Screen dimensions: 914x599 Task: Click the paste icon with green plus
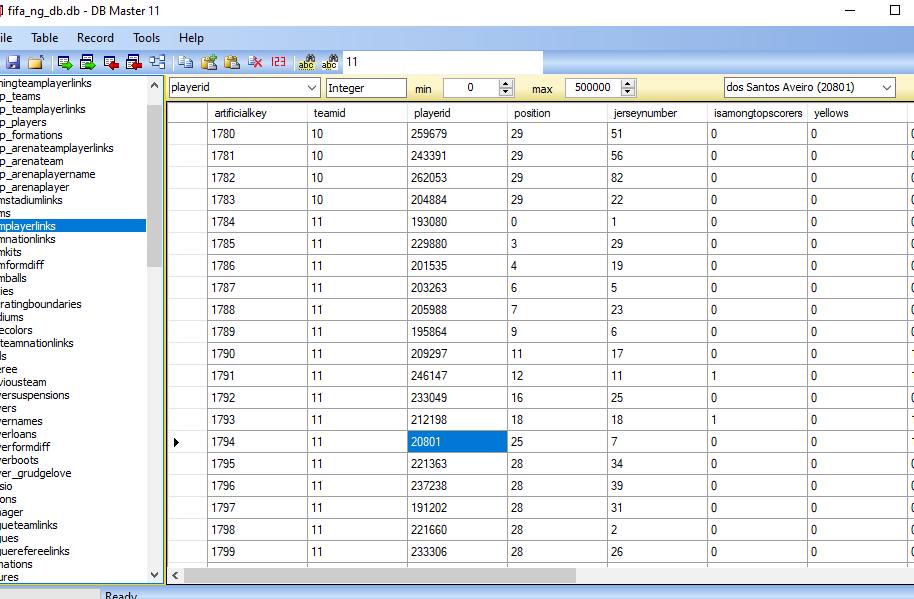(x=209, y=62)
